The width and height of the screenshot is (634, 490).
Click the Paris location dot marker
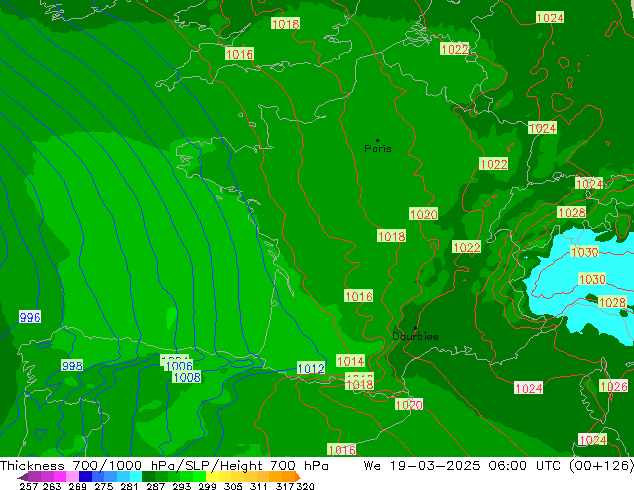point(378,140)
